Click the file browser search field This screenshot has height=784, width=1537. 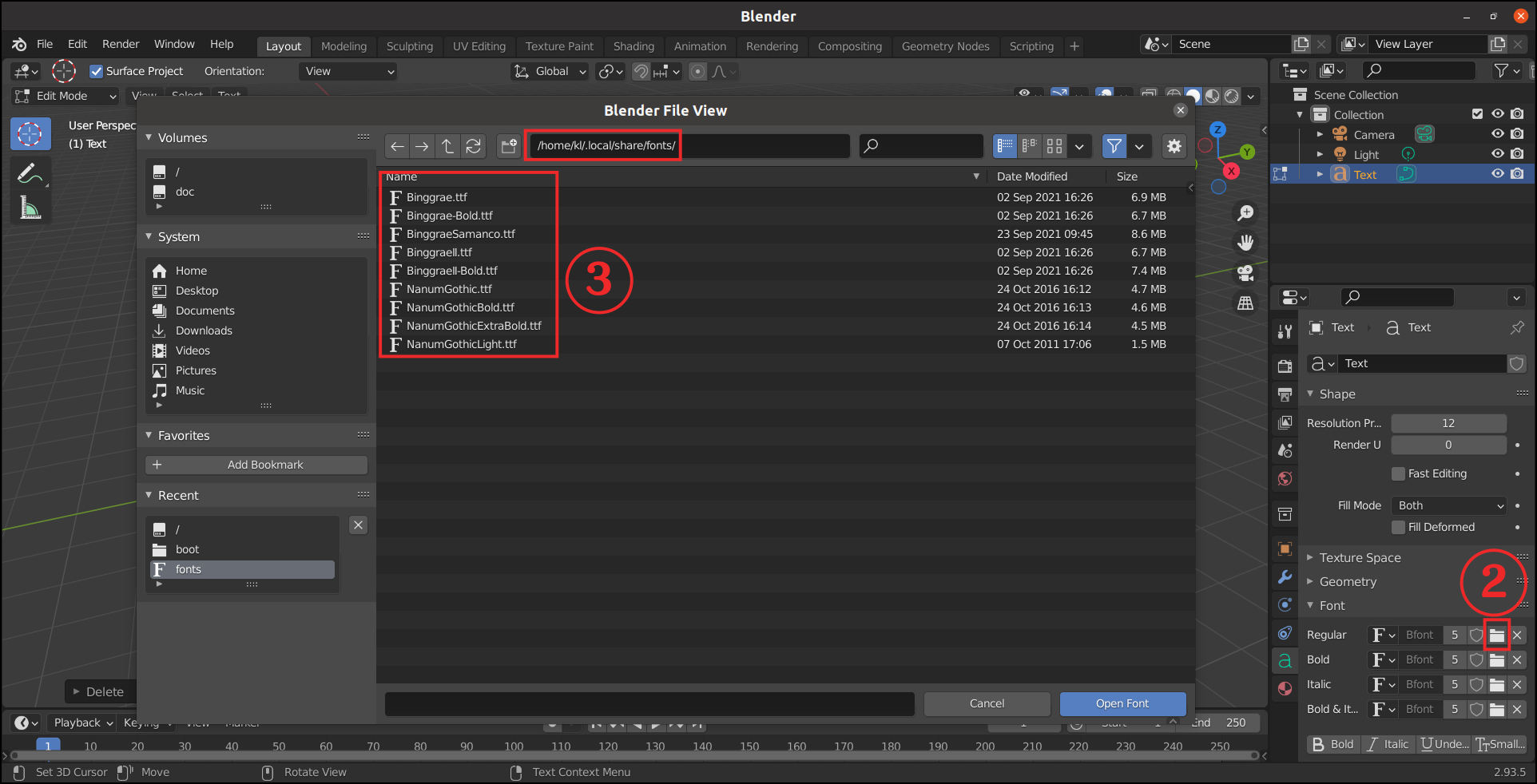coord(921,146)
